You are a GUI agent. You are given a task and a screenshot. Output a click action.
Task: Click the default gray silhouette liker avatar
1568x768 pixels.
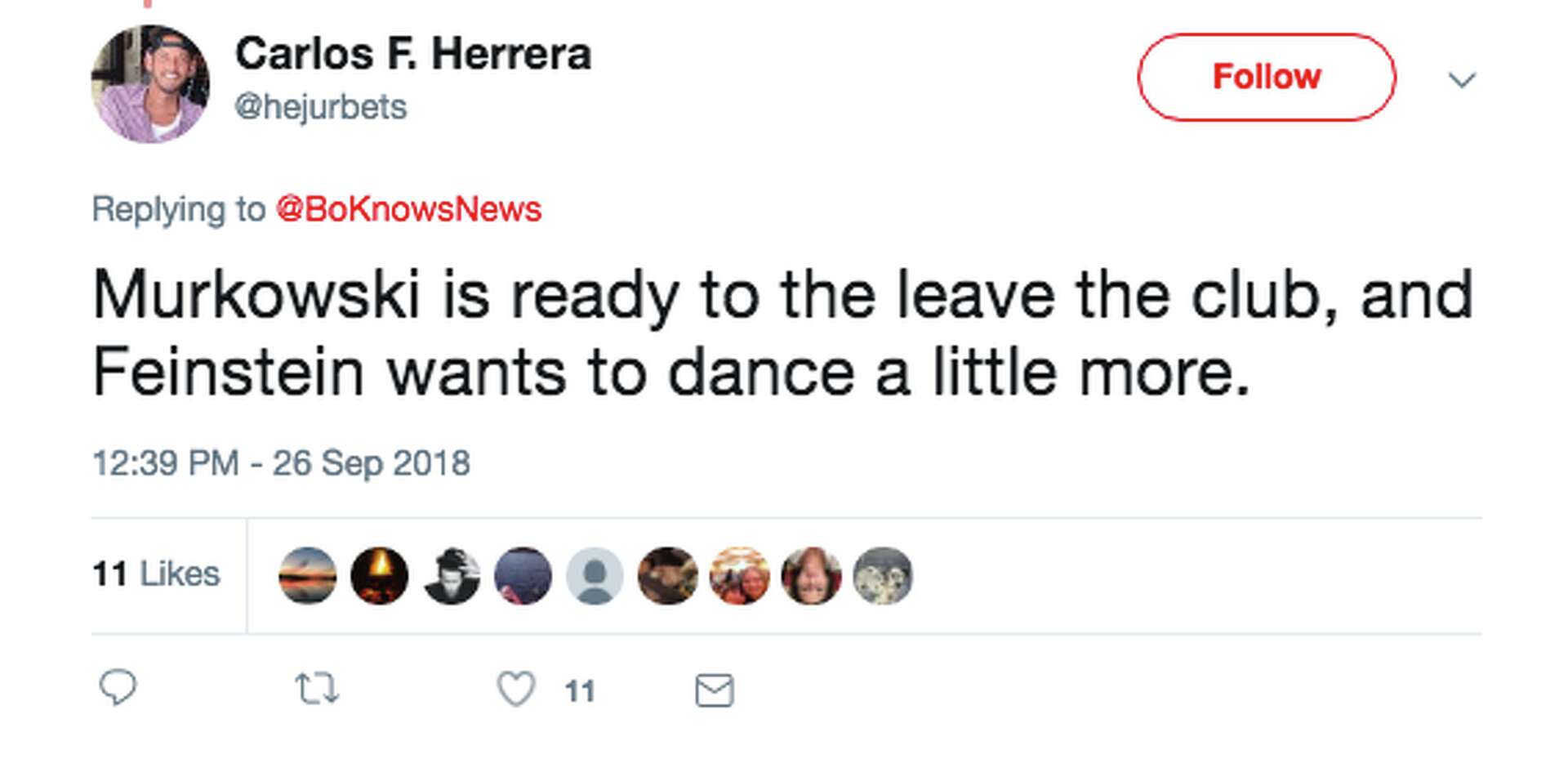click(x=595, y=576)
